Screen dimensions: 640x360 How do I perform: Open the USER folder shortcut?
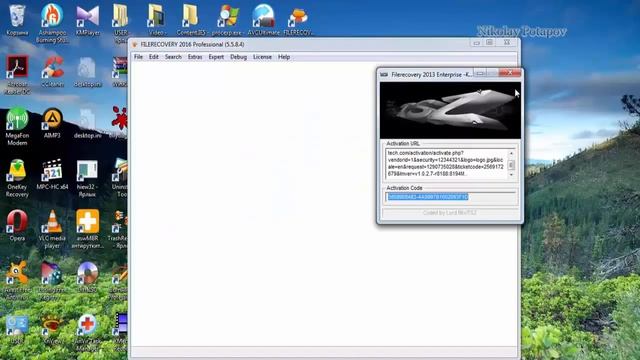pyautogui.click(x=120, y=22)
